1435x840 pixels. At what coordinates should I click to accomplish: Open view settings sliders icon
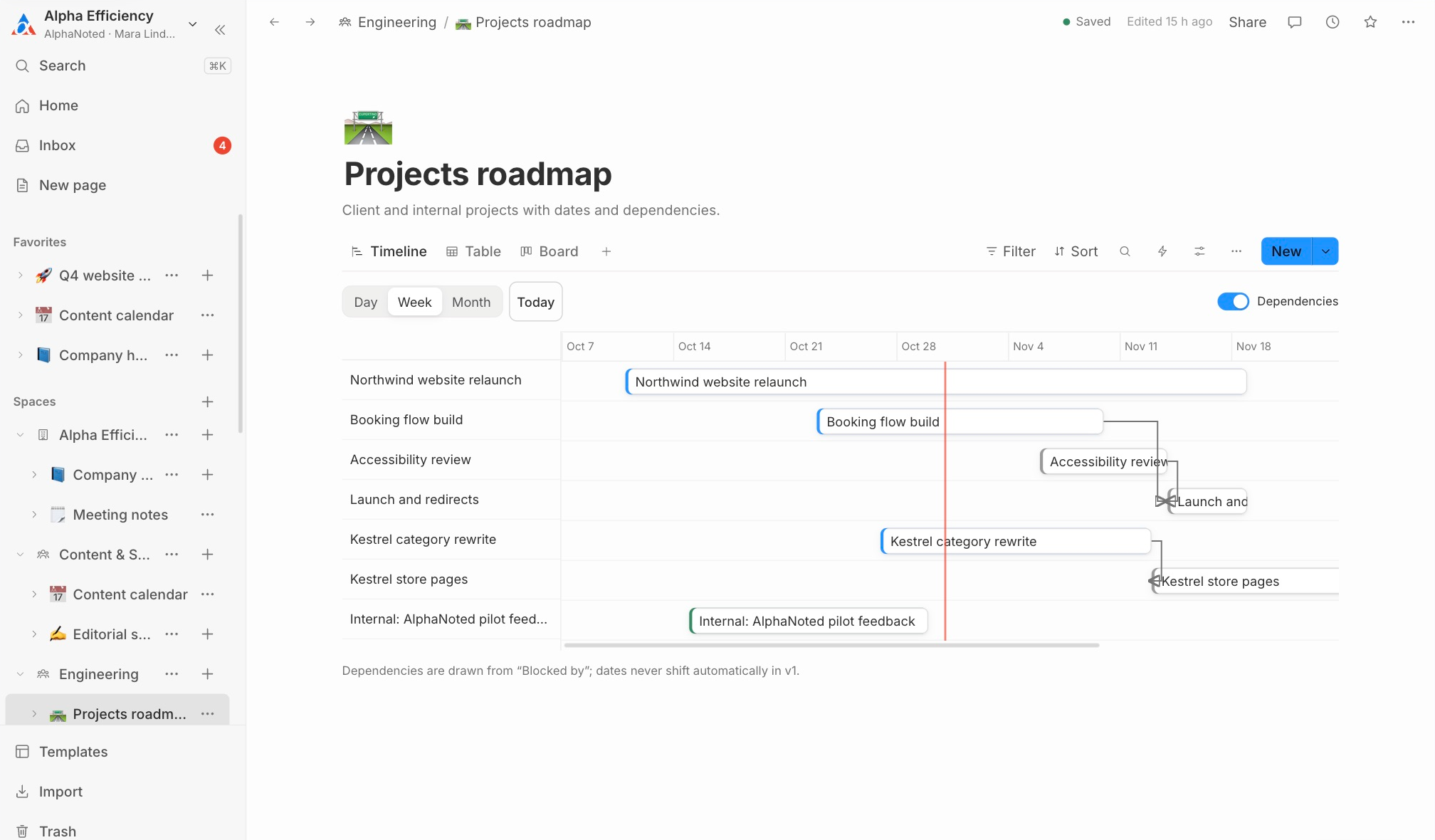(x=1199, y=251)
